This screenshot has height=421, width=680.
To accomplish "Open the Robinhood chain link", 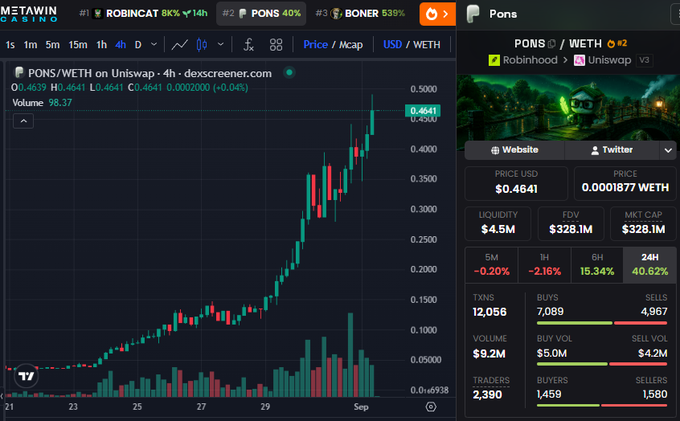I will [523, 60].
